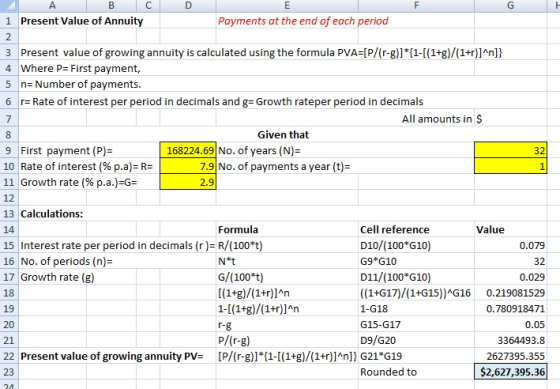
Task: Click 'Interest rate per period in decimals' label
Action: coord(118,245)
